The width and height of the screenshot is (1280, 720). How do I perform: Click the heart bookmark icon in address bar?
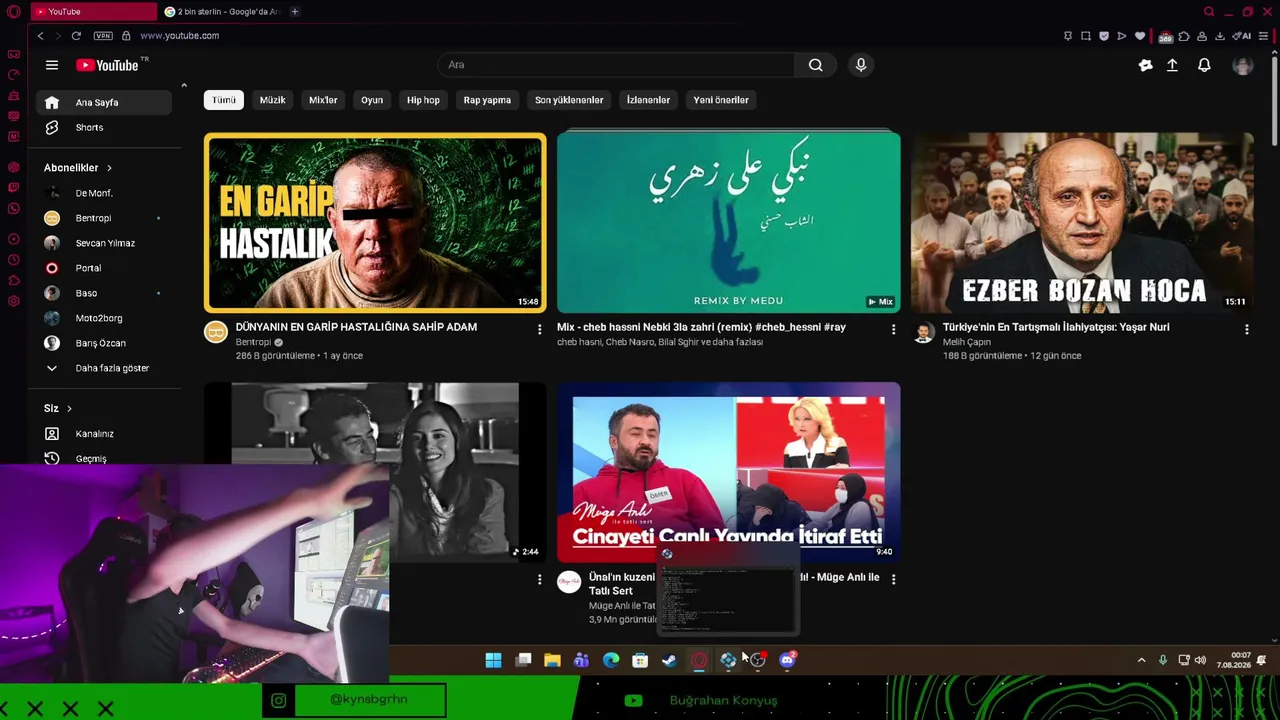click(1139, 36)
